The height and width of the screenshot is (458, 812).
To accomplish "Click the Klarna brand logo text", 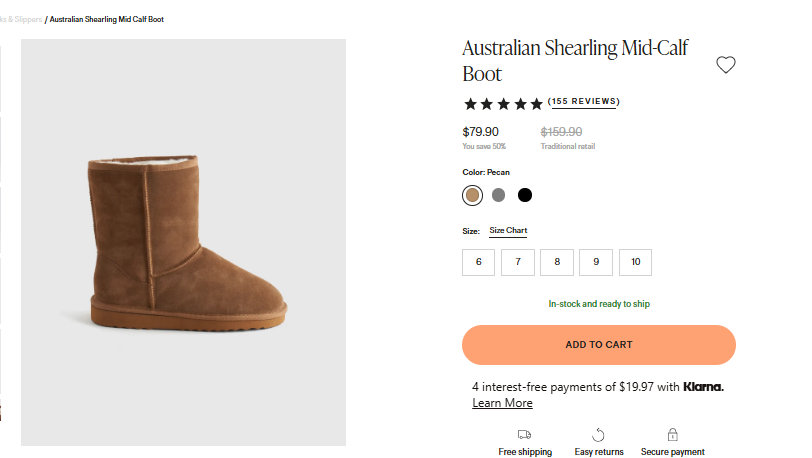I will (x=703, y=387).
